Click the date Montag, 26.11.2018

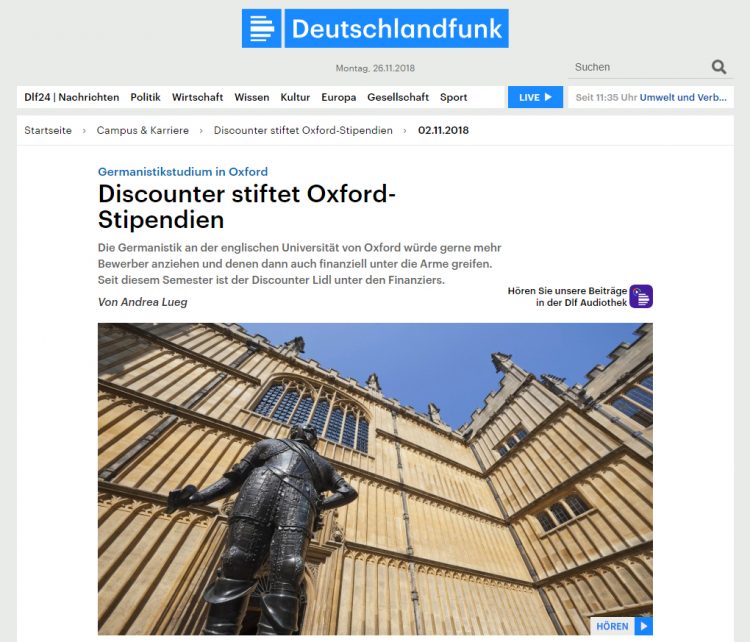pyautogui.click(x=375, y=68)
